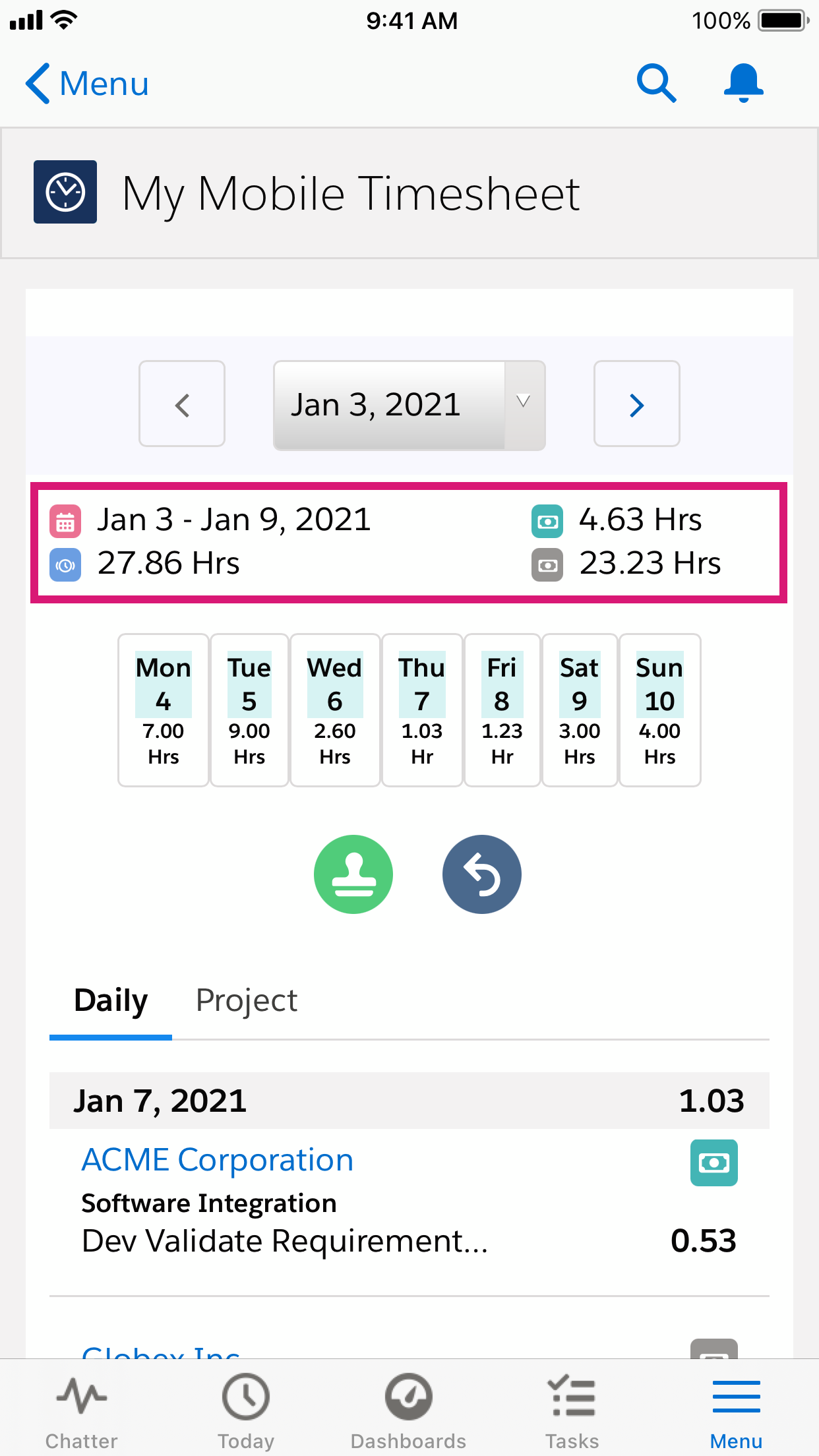Viewport: 819px width, 1456px height.
Task: Open the ACME Corporation record link
Action: pos(217,1159)
